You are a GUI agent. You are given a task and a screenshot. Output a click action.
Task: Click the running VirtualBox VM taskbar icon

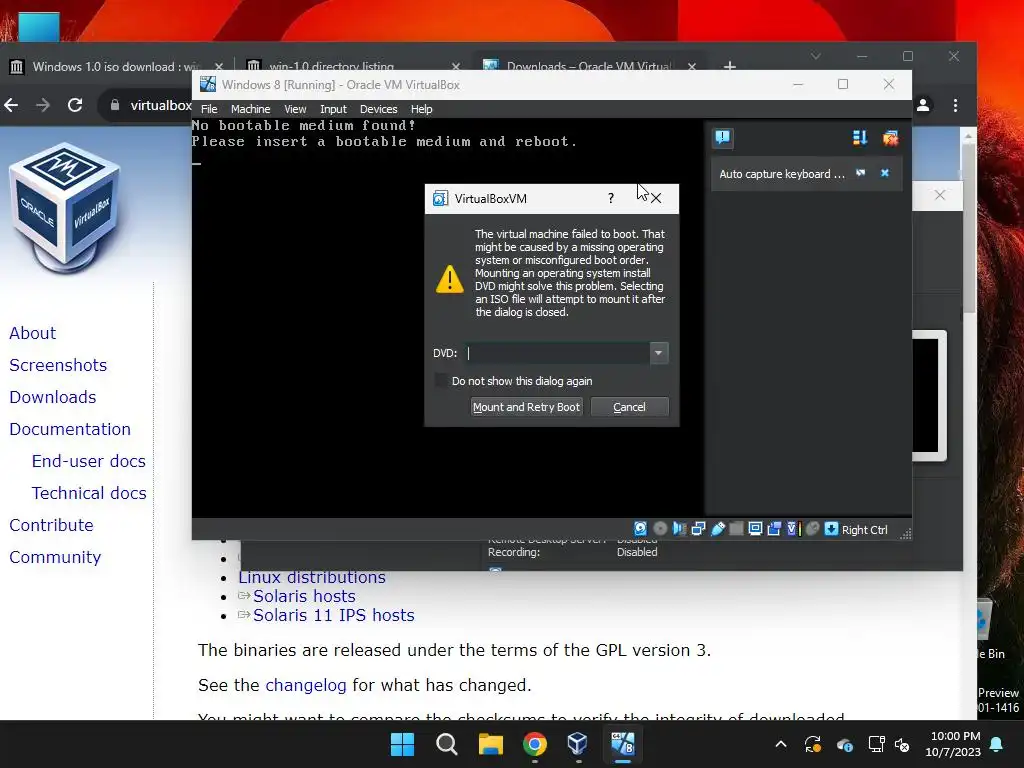tap(622, 744)
